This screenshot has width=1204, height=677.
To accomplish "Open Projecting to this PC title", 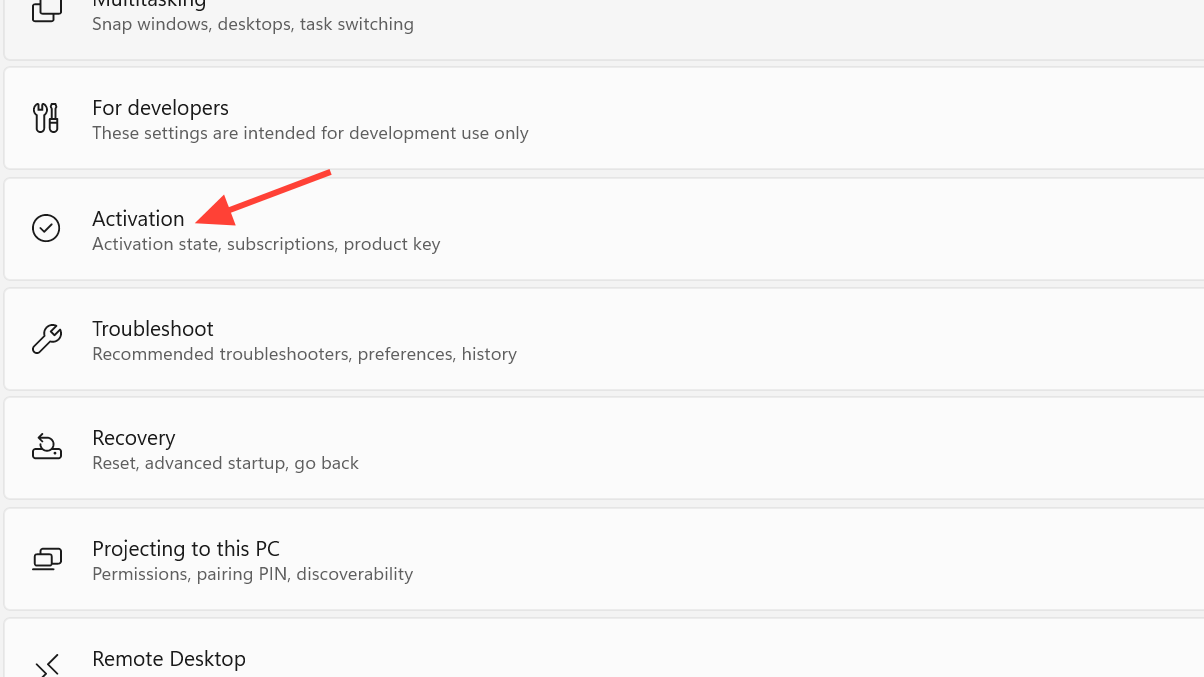I will pos(186,549).
